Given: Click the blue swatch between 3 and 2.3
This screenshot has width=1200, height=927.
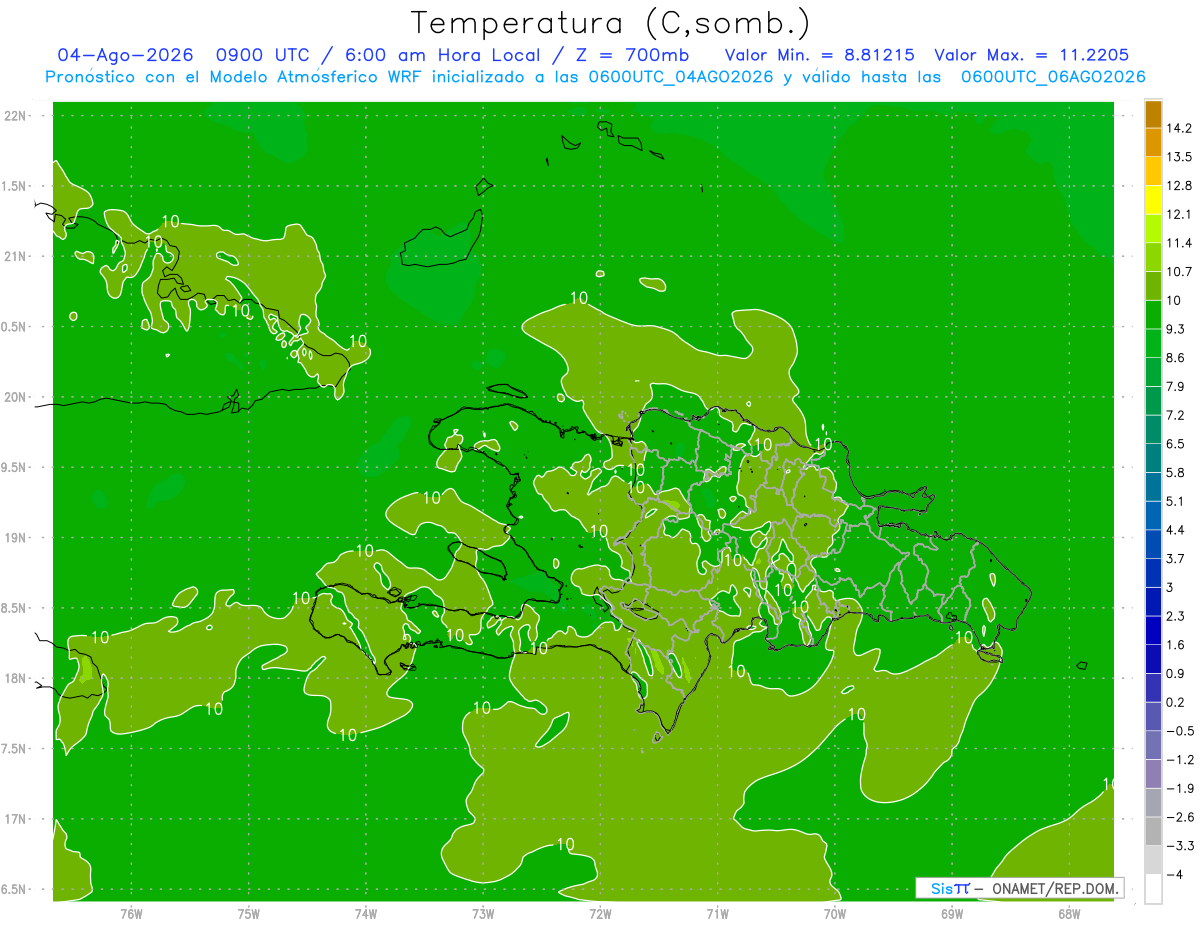Looking at the screenshot, I should point(1153,602).
